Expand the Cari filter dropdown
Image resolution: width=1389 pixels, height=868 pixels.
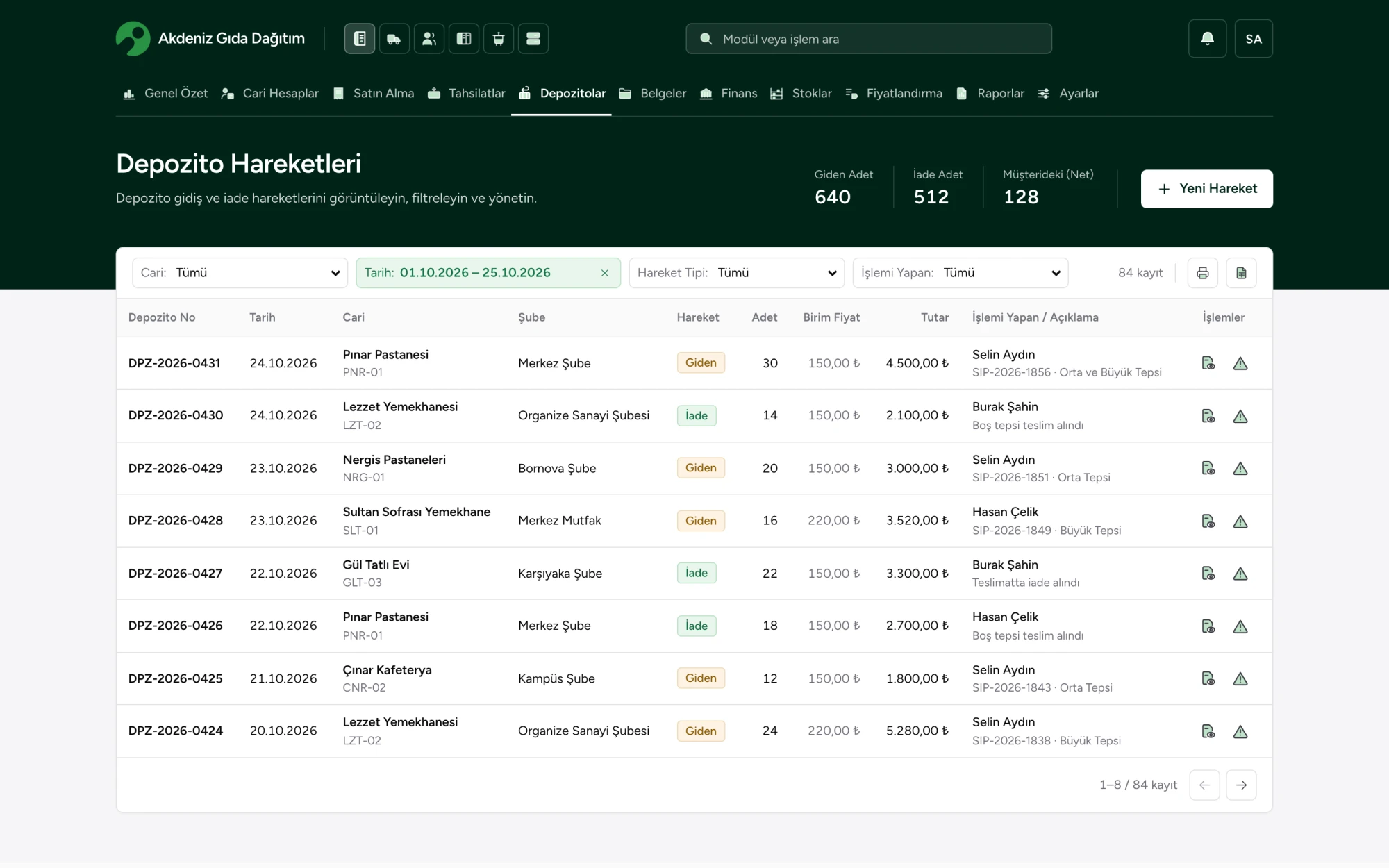[240, 273]
